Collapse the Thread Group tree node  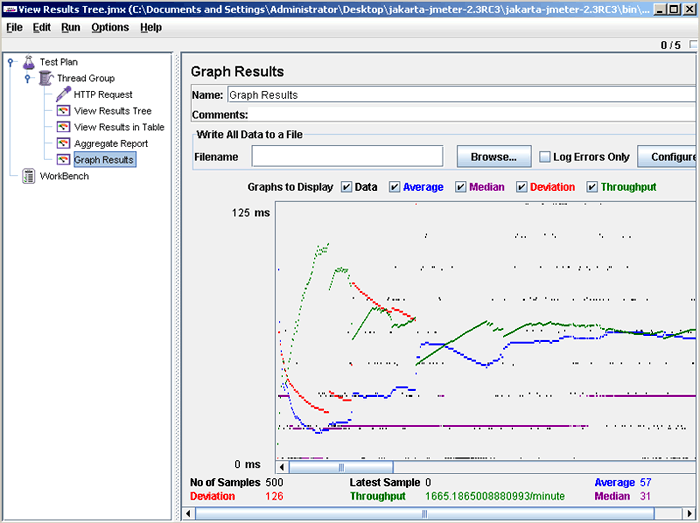[x=27, y=78]
